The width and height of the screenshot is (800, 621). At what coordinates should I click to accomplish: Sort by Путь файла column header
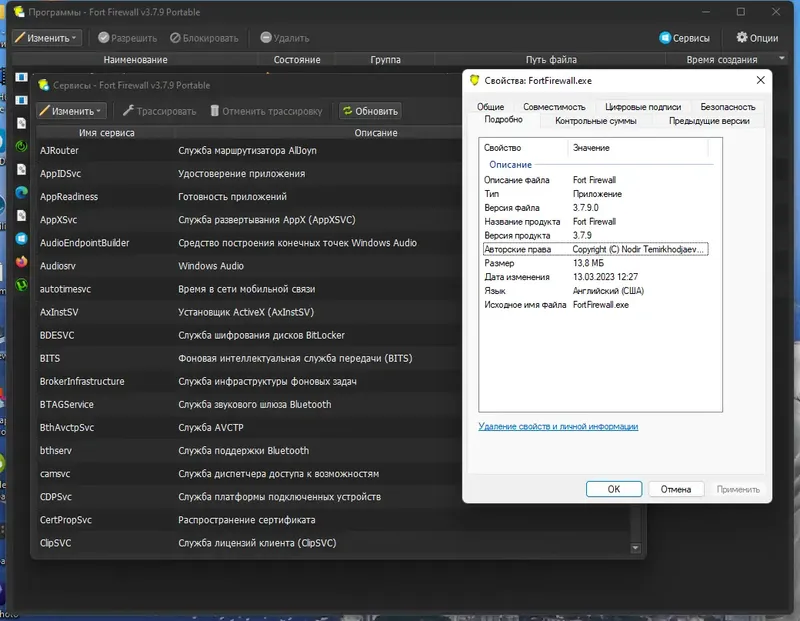pyautogui.click(x=551, y=60)
